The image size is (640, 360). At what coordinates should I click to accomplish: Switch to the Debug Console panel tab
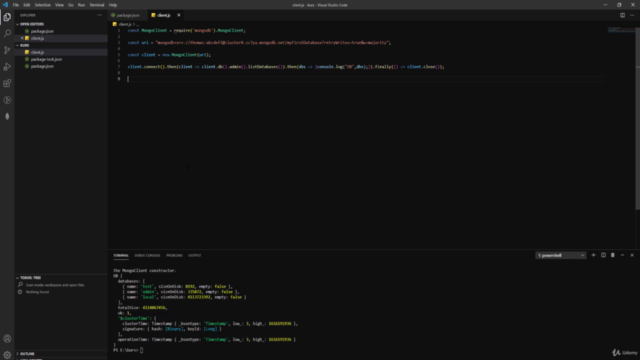[x=147, y=255]
